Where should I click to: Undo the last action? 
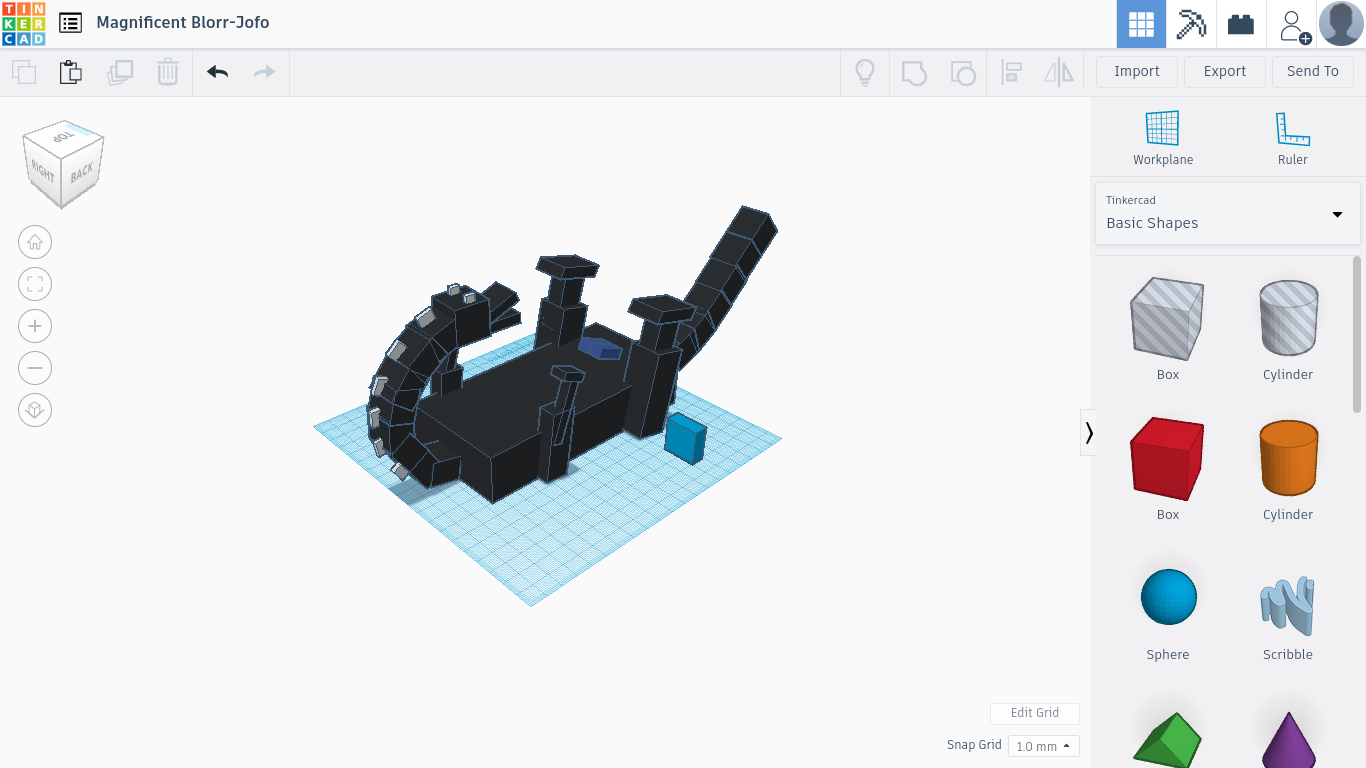click(217, 72)
